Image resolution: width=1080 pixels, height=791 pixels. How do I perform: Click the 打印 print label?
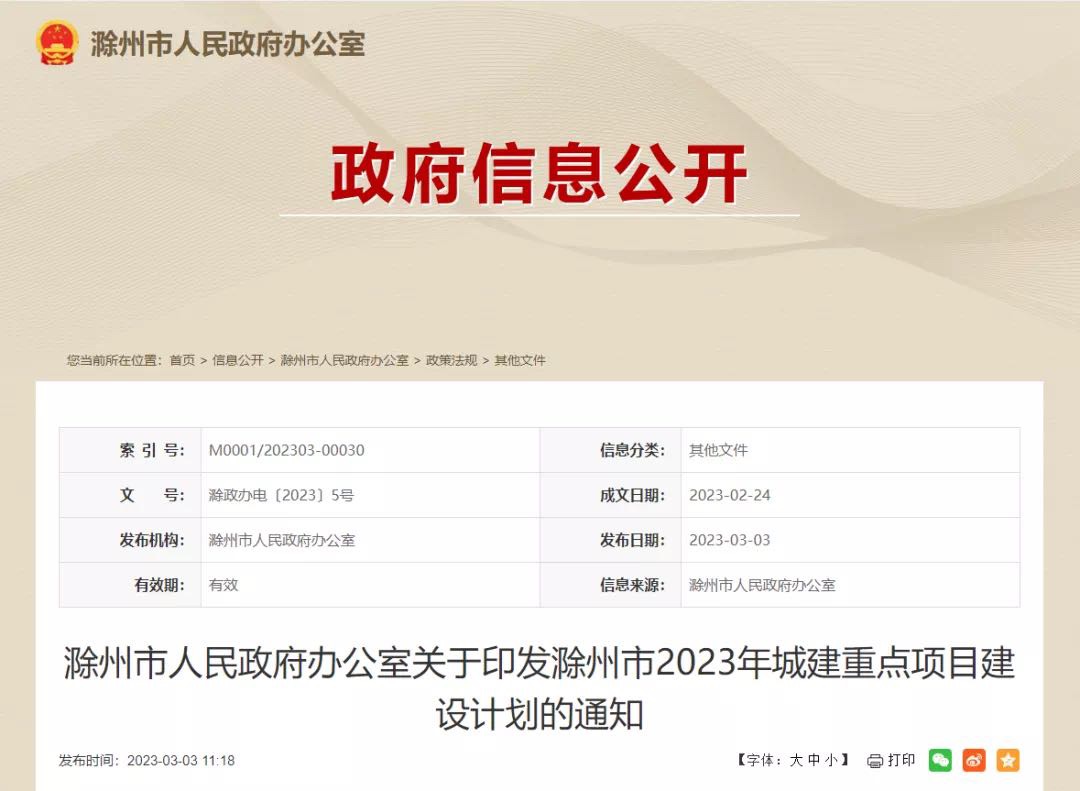902,760
